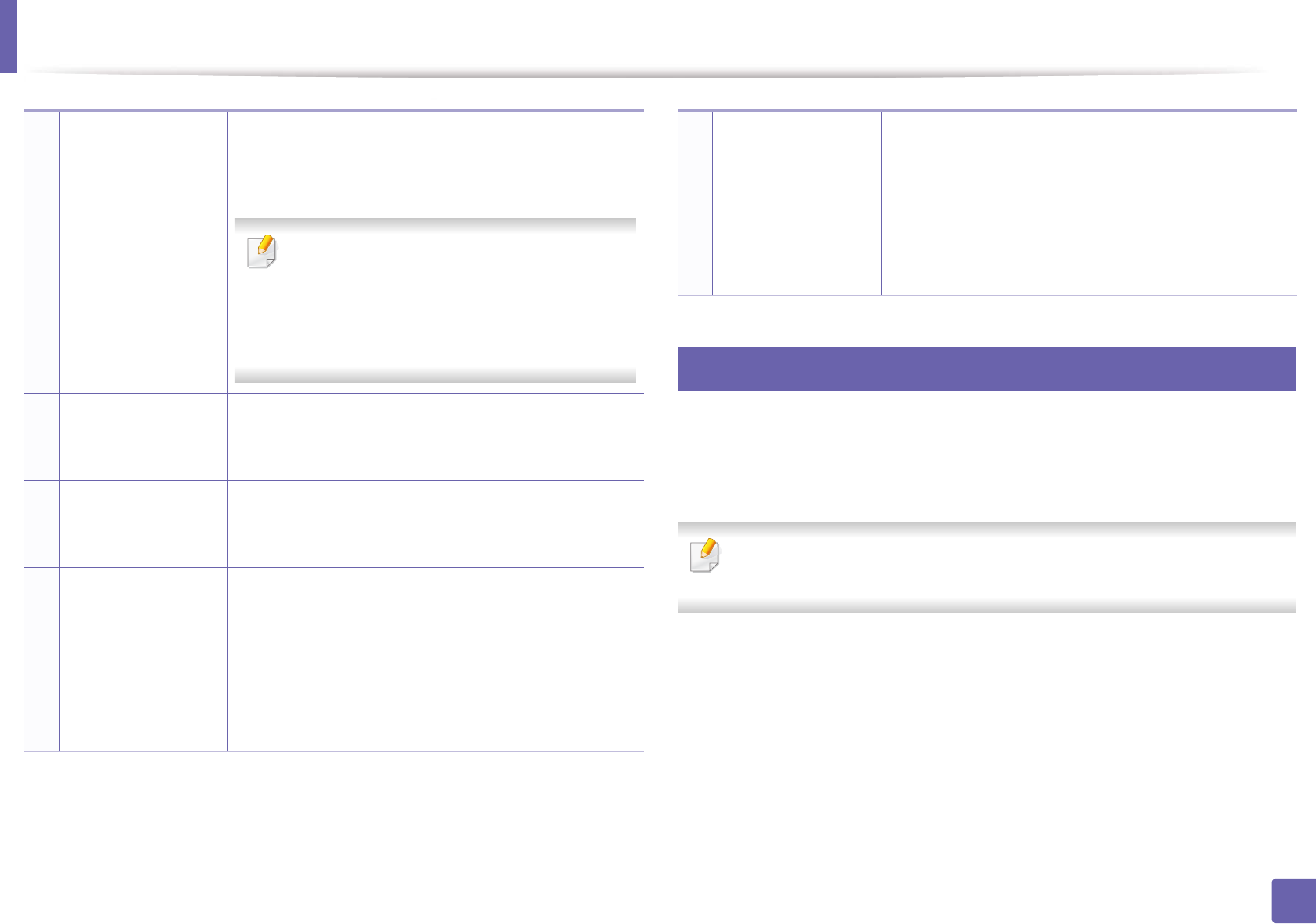Select the middle cell of left table's top row

(x=144, y=251)
